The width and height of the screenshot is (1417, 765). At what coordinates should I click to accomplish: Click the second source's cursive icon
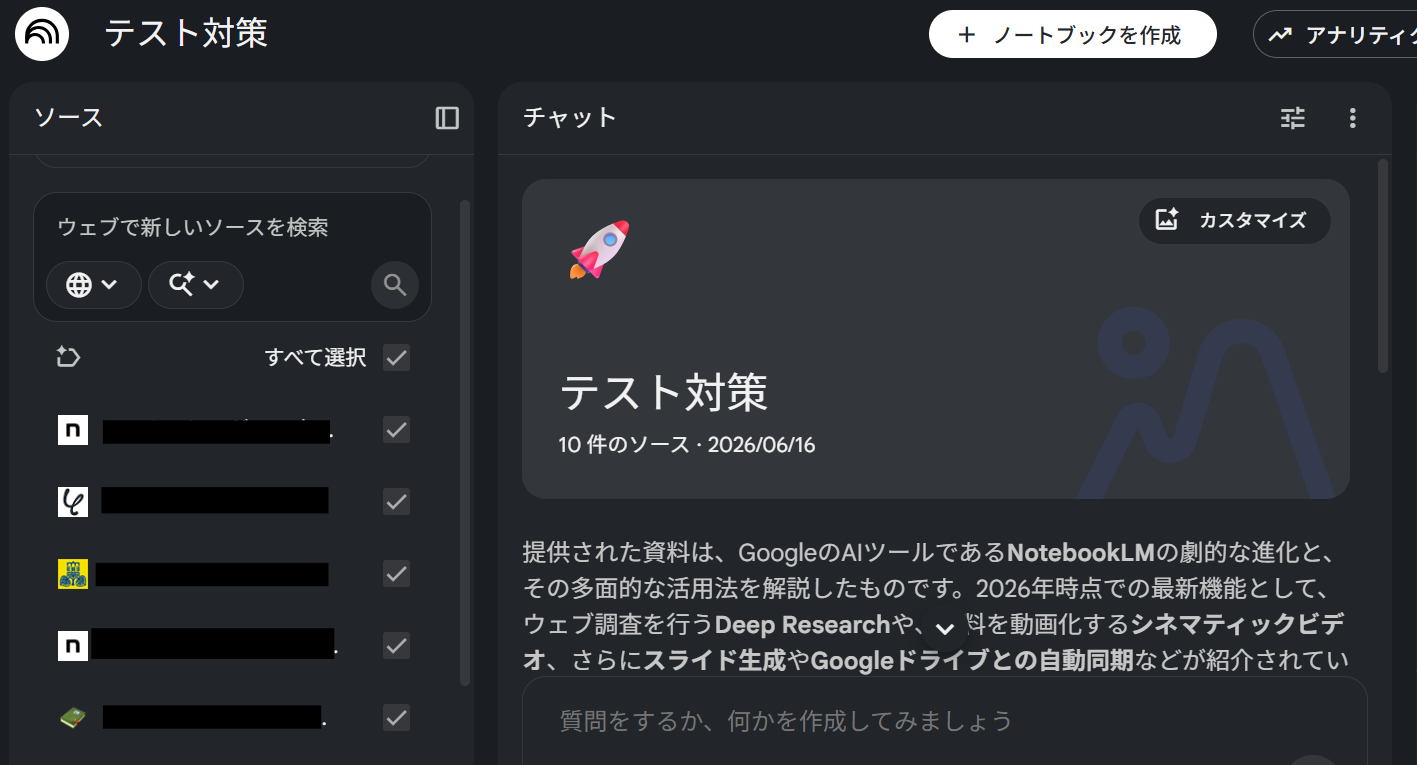click(73, 502)
